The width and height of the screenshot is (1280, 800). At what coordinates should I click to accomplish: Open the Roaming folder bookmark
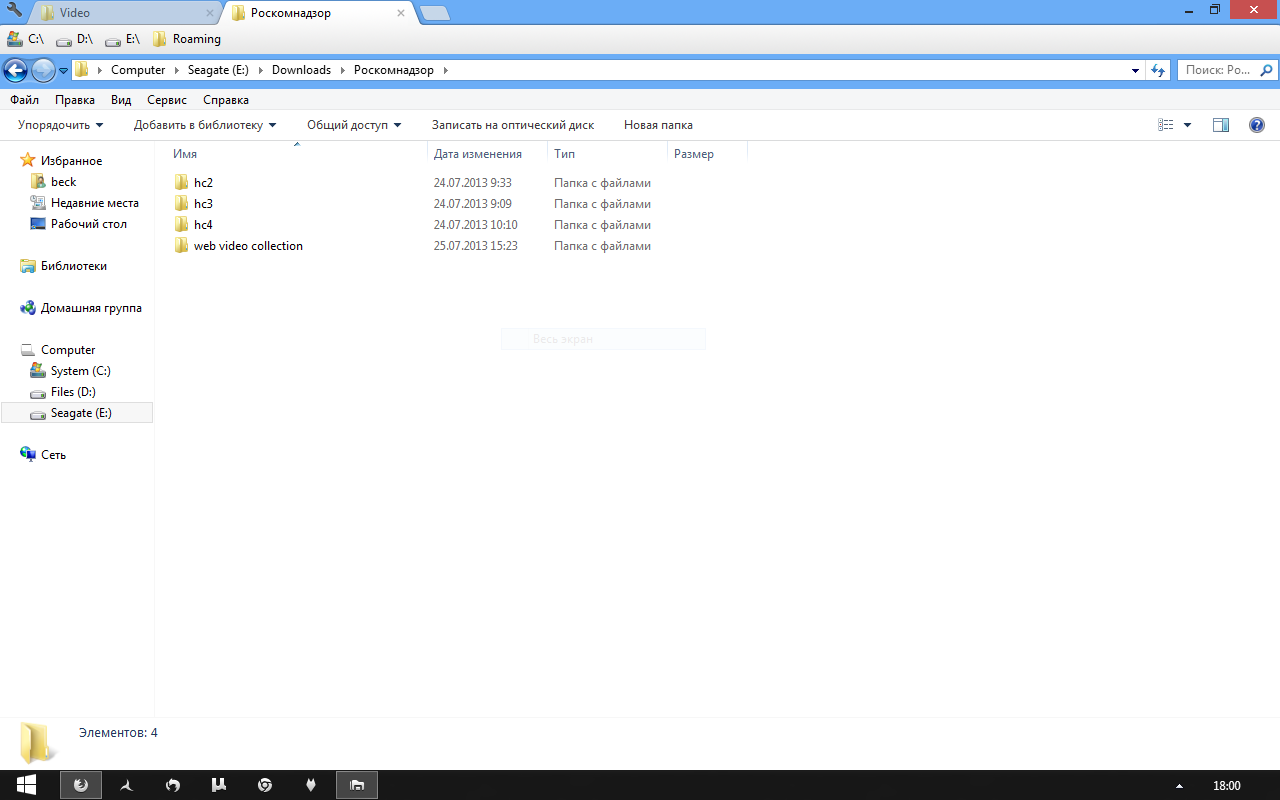point(187,39)
